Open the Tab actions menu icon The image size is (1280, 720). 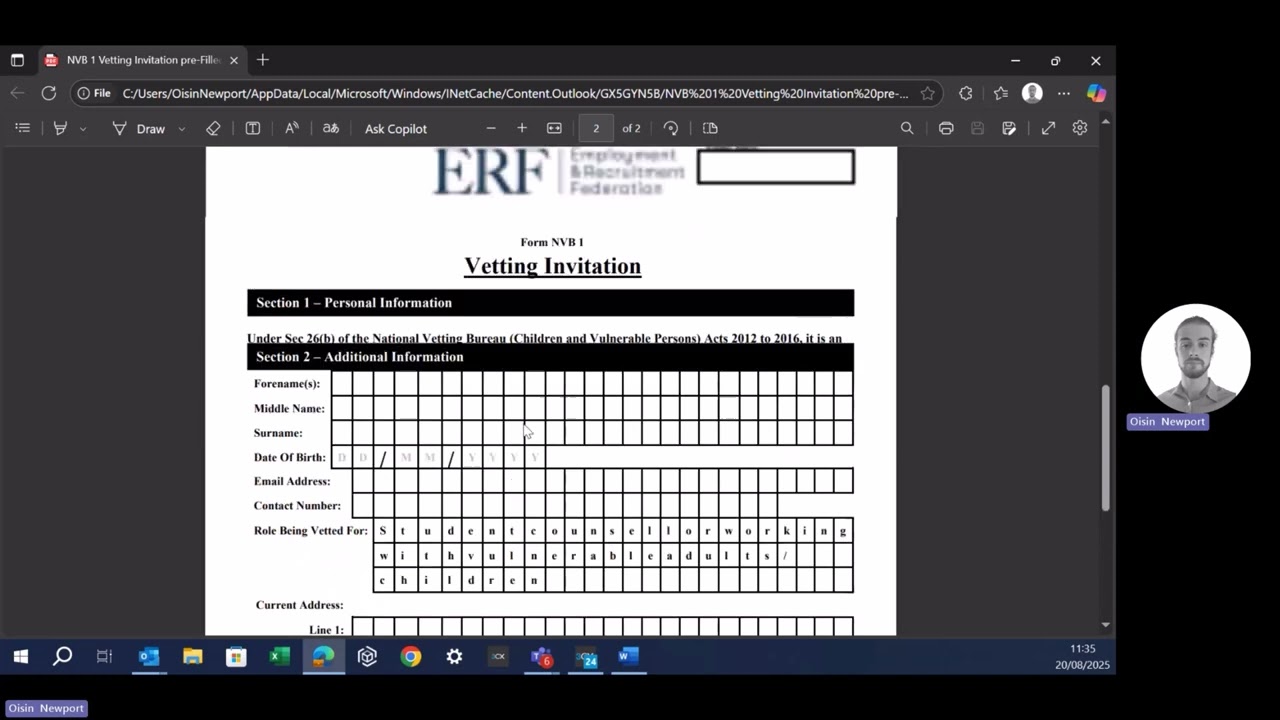click(17, 60)
